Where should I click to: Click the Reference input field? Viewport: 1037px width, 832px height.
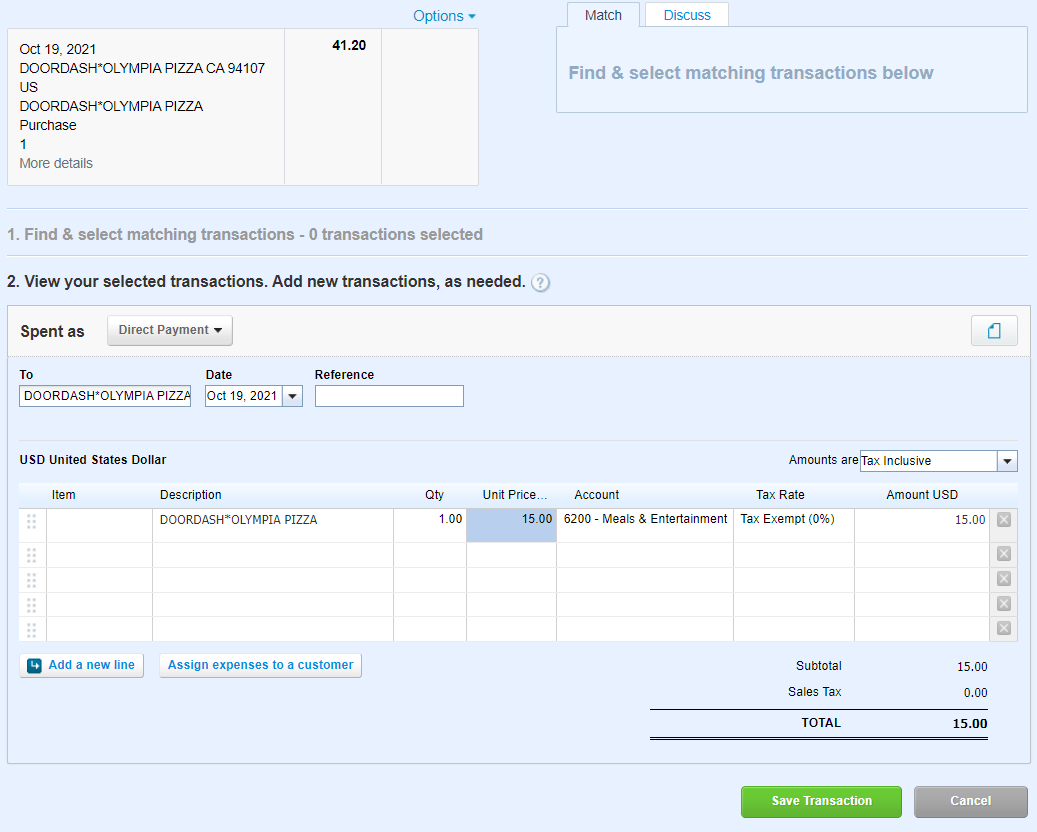tap(389, 396)
